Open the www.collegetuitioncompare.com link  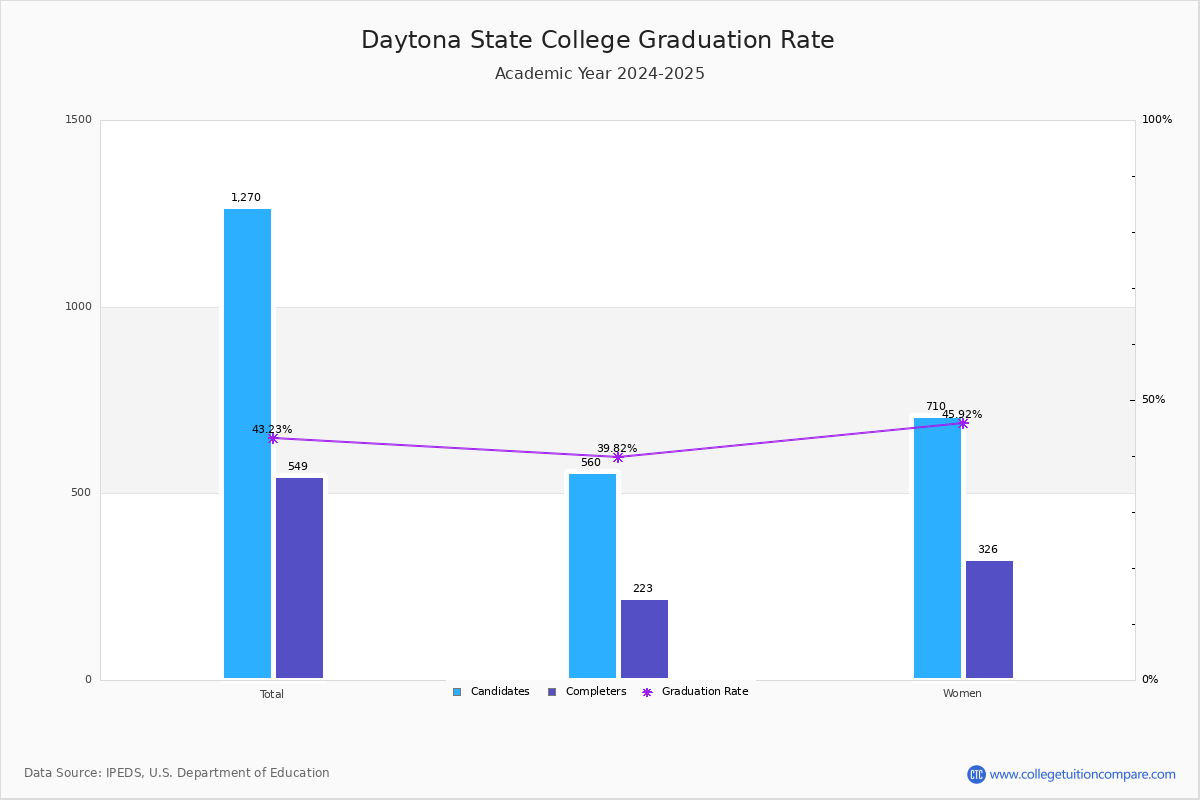point(1082,774)
